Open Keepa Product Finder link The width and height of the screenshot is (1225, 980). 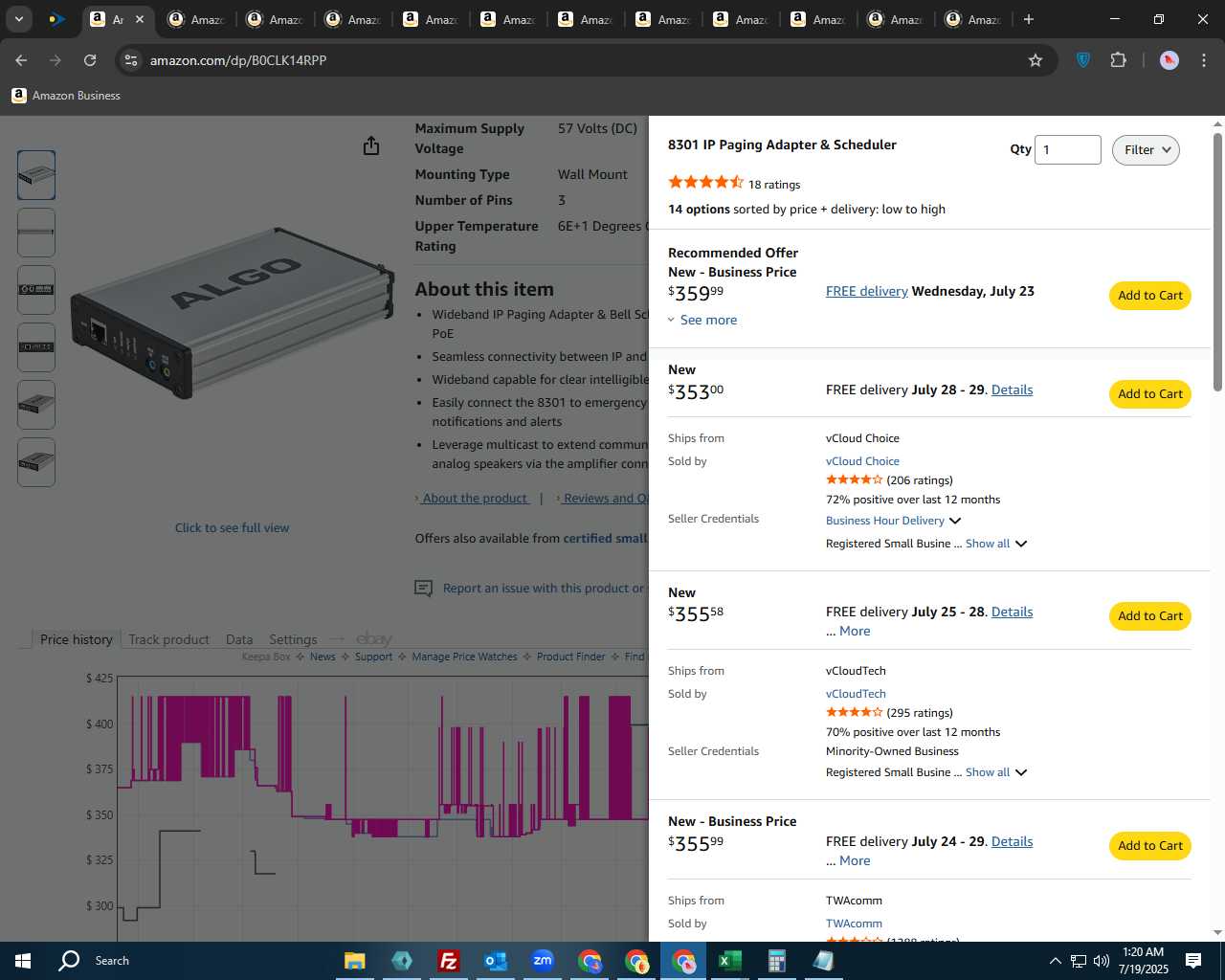point(570,657)
